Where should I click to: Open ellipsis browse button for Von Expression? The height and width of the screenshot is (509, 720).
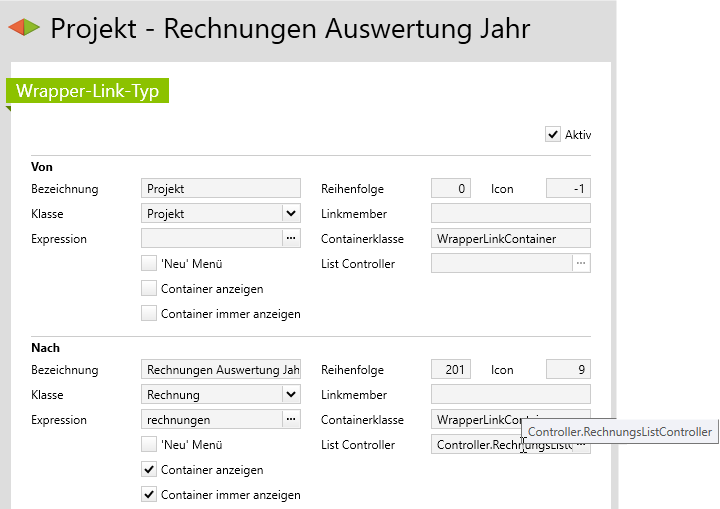point(290,239)
